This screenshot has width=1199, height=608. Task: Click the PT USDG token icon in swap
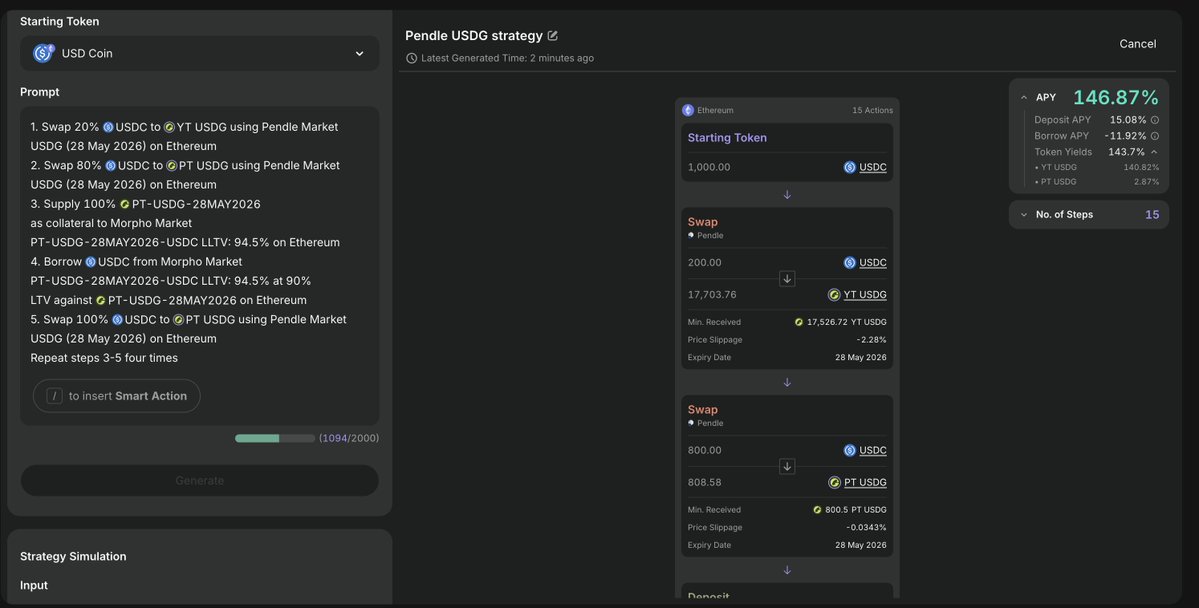834,483
